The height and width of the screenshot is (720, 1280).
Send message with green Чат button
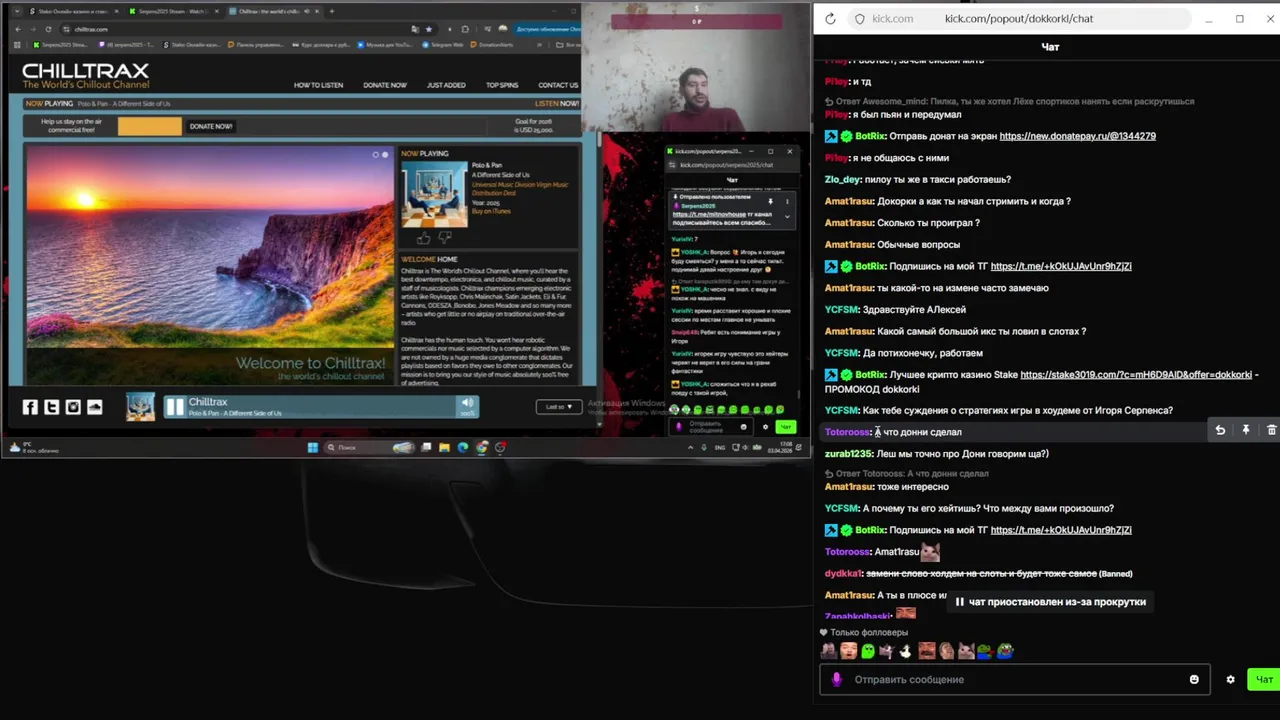1264,679
